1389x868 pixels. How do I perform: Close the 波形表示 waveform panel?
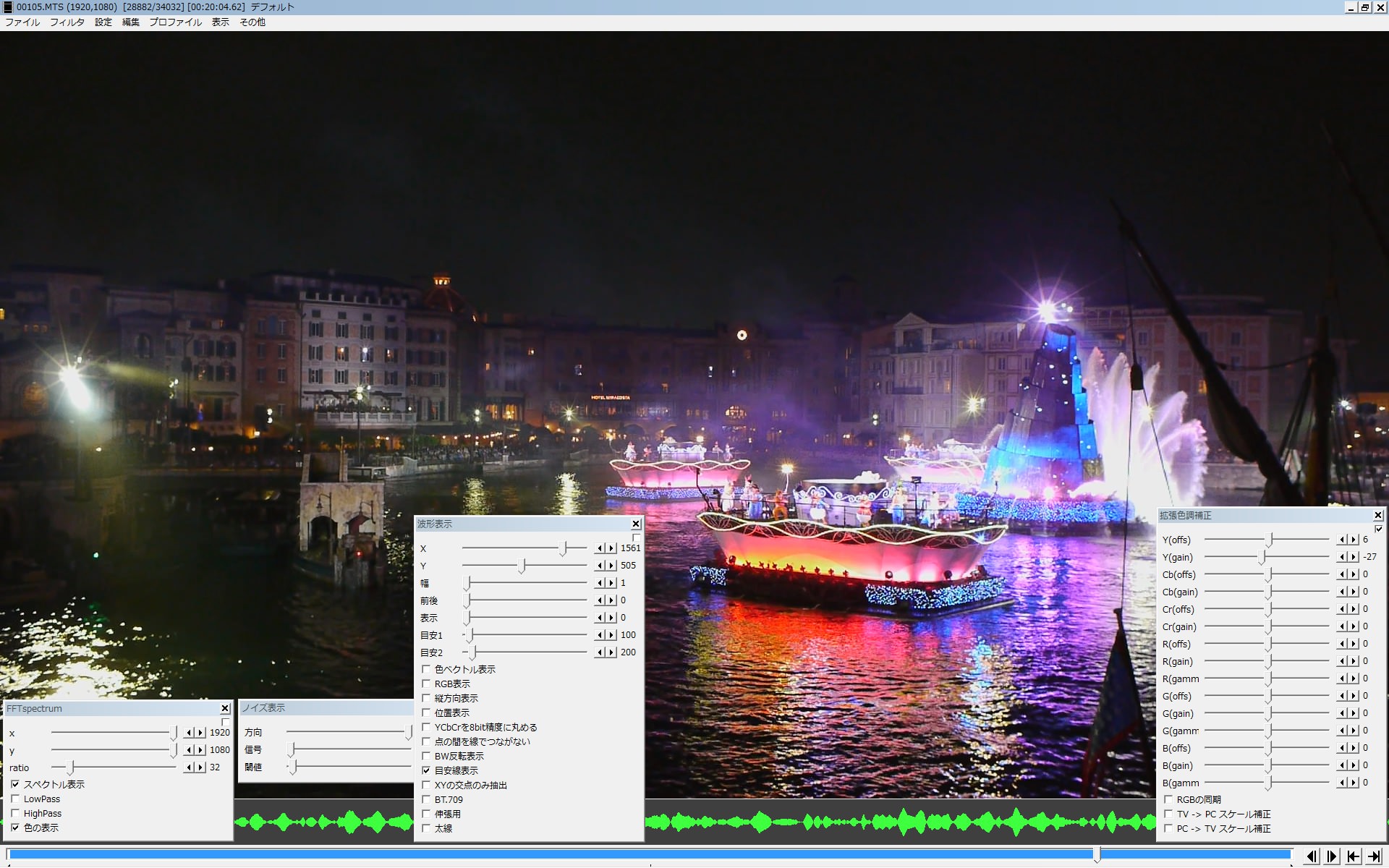click(x=636, y=524)
